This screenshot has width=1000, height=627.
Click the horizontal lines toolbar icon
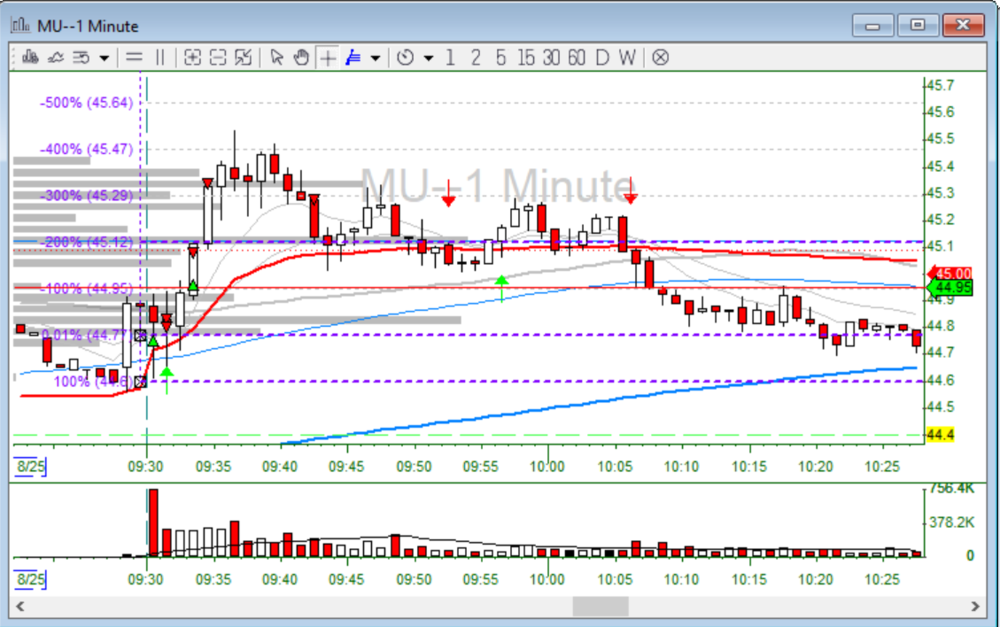tap(133, 58)
